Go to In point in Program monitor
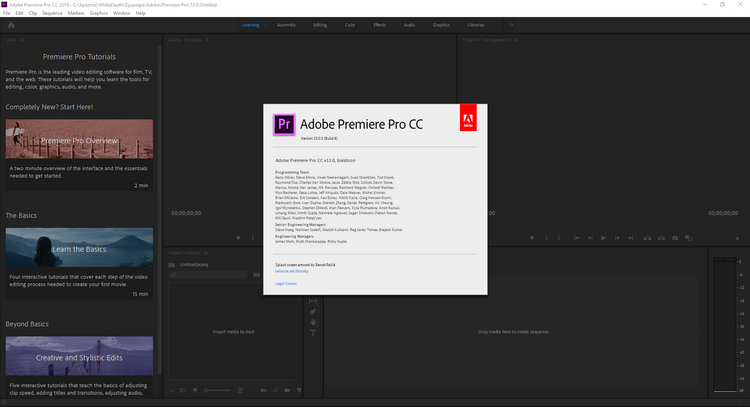 pos(577,238)
